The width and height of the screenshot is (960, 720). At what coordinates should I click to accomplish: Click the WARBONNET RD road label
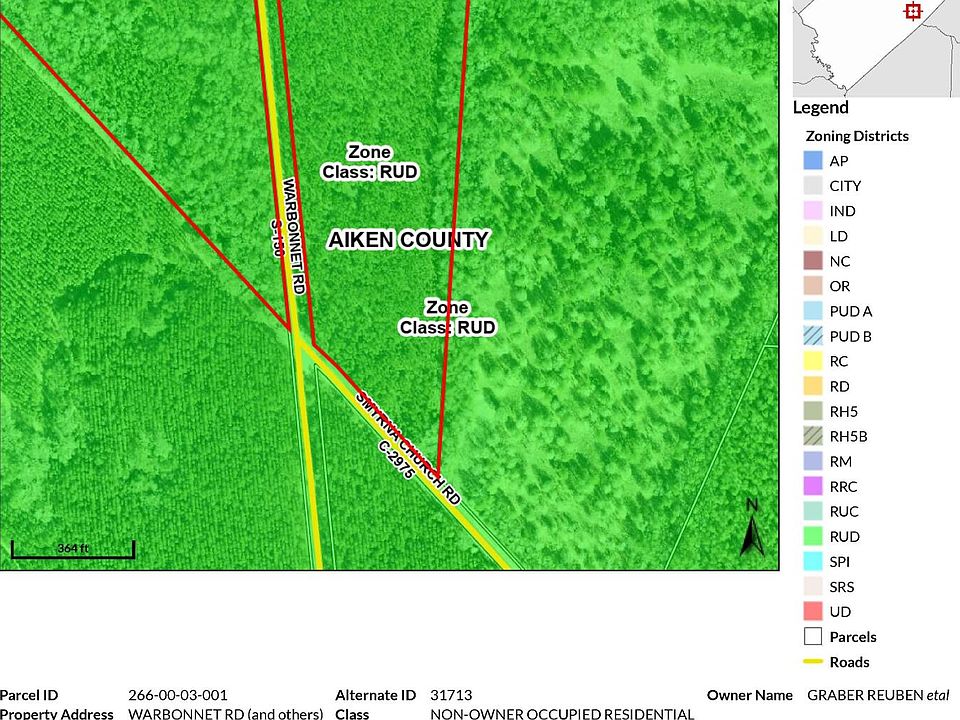(294, 236)
